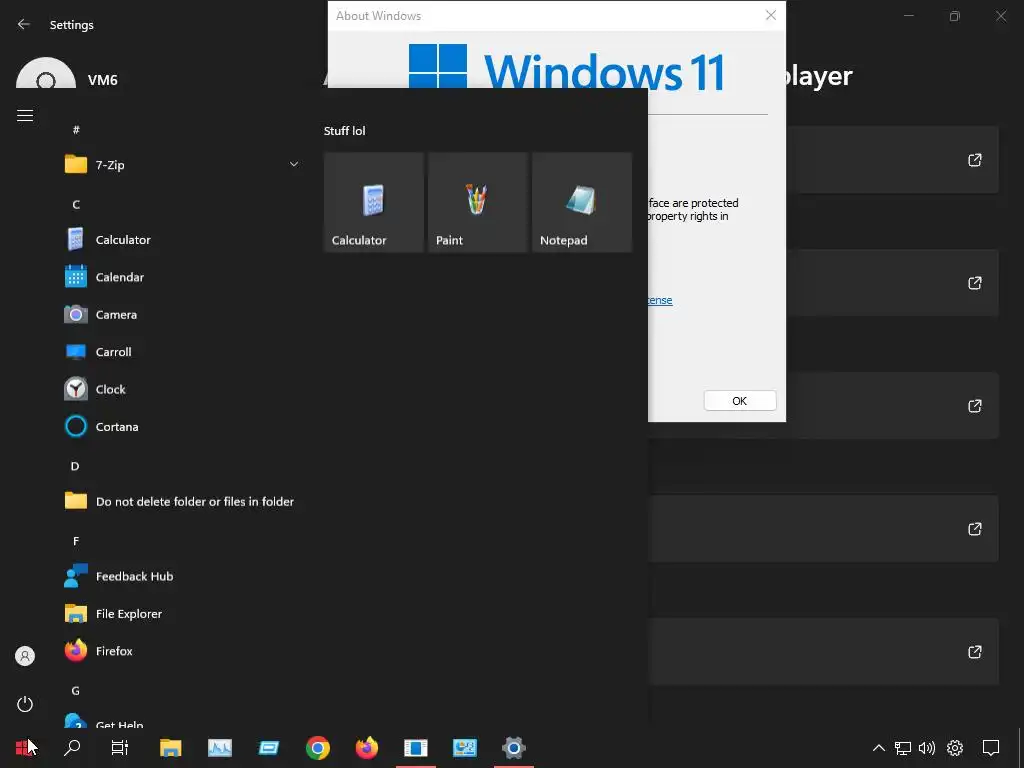Launch Calculator from the app list
Screen dimensions: 1024x768
coord(182,240)
